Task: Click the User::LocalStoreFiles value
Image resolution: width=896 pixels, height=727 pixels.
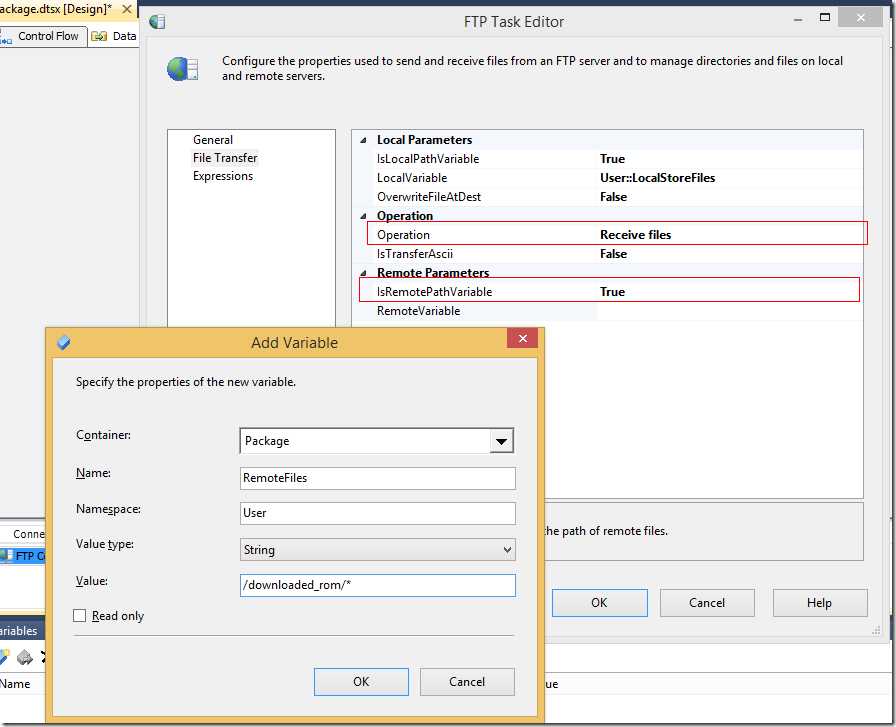Action: coord(657,178)
